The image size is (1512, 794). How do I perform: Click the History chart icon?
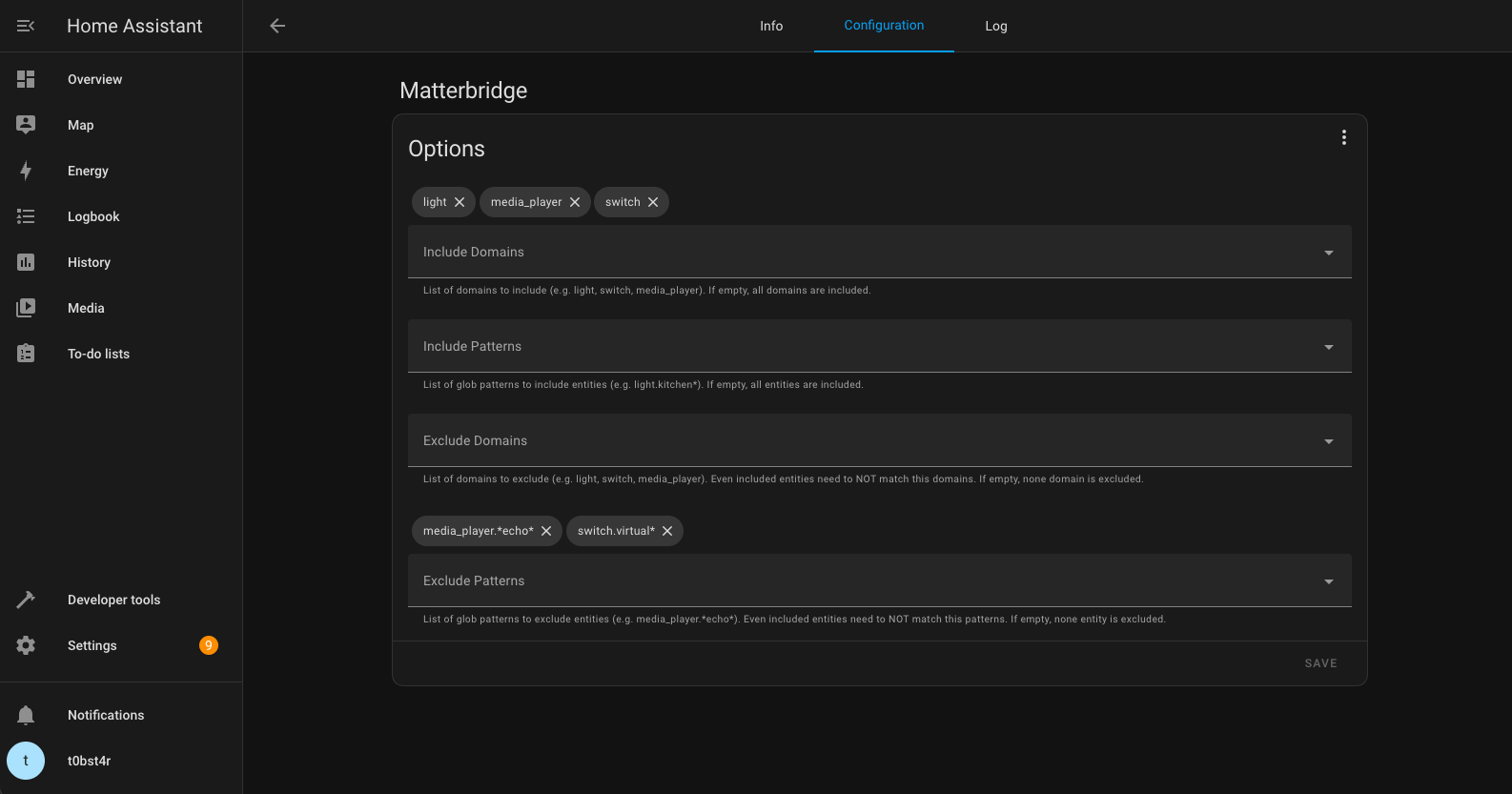26,262
